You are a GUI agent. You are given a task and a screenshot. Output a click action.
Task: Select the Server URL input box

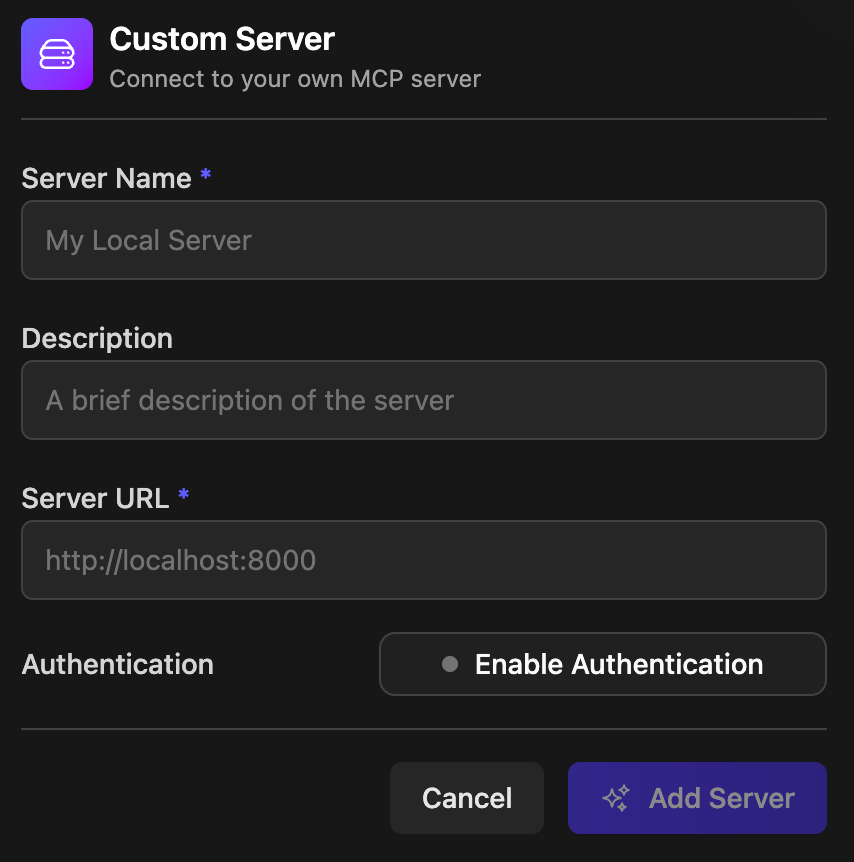pos(423,560)
